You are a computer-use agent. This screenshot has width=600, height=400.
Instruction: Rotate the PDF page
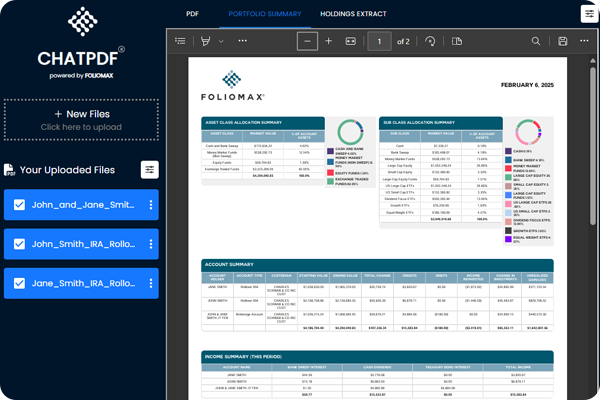coord(430,41)
